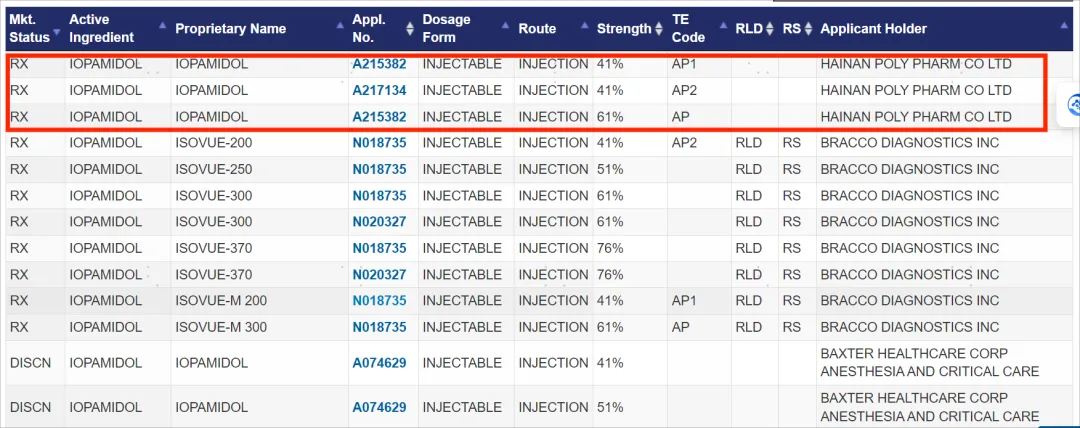Open A217134 application number link

pos(379,90)
